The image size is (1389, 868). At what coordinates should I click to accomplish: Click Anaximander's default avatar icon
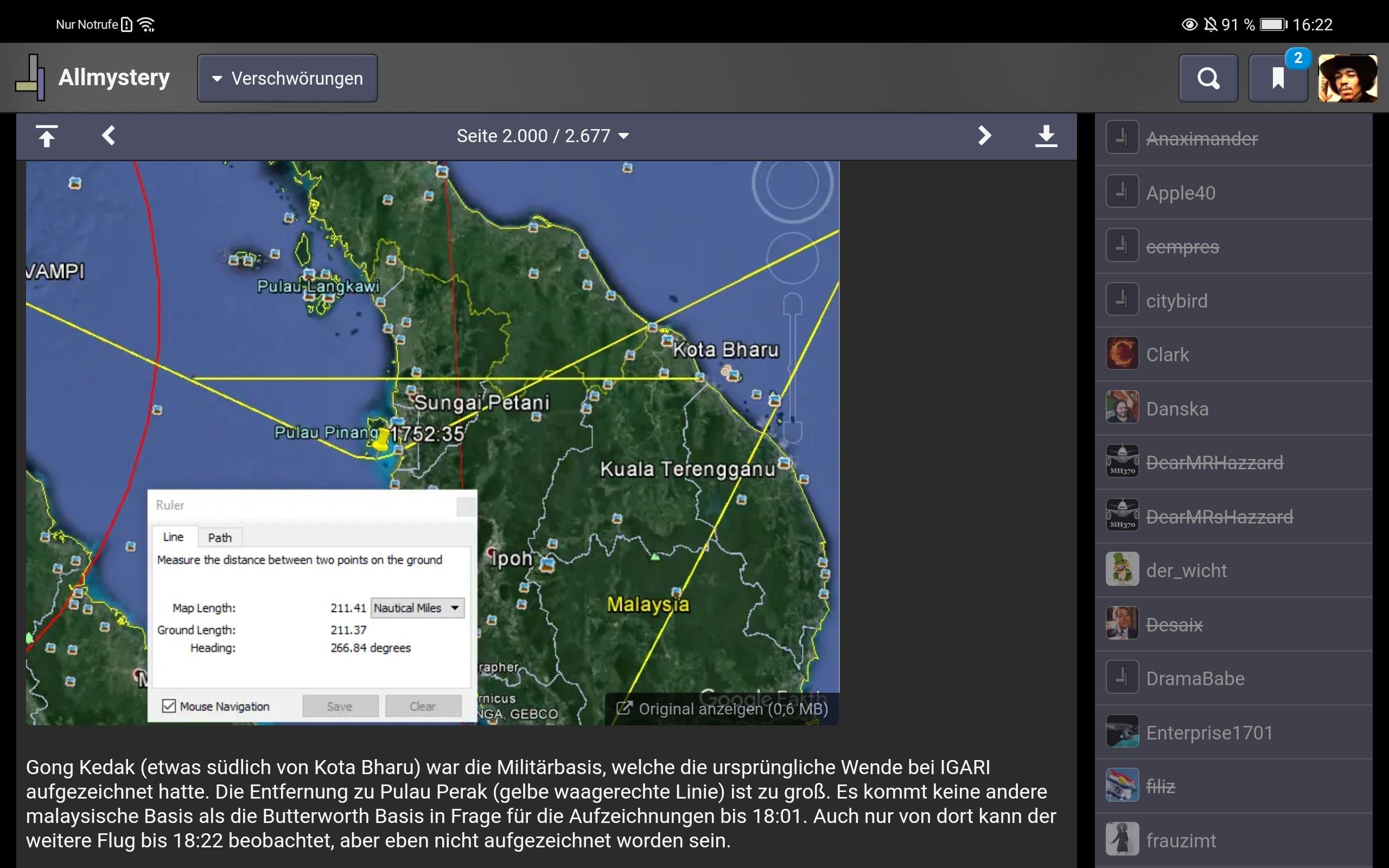coord(1122,137)
